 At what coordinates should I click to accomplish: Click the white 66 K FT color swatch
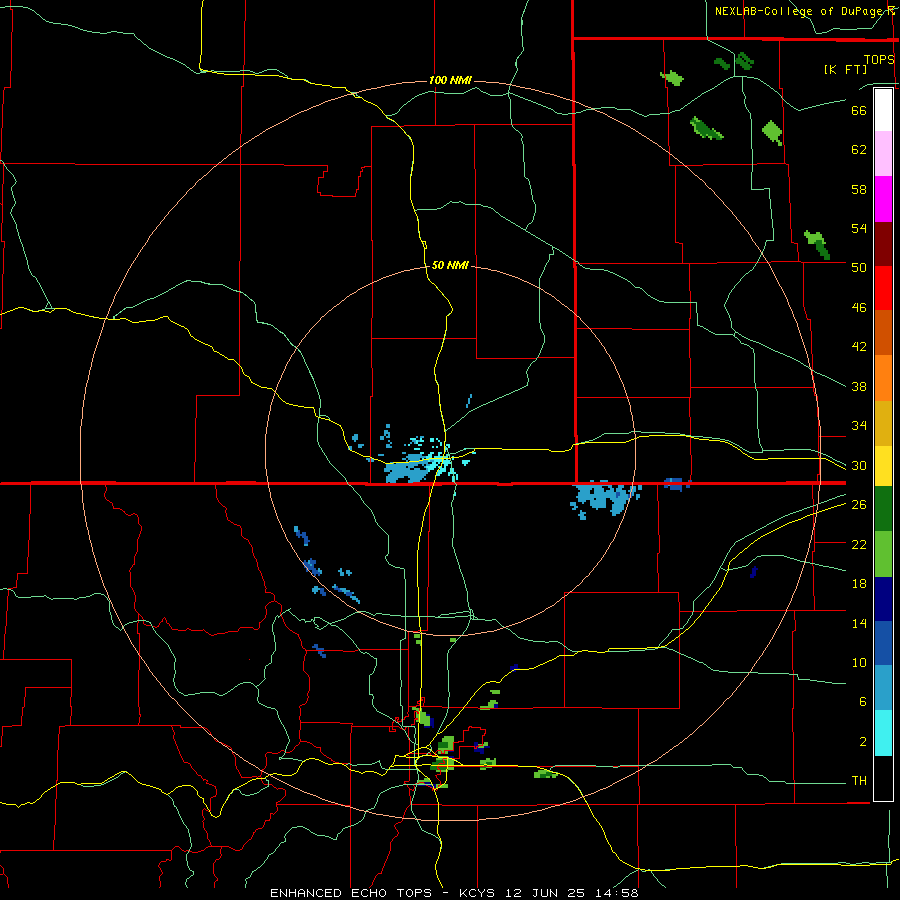(883, 110)
